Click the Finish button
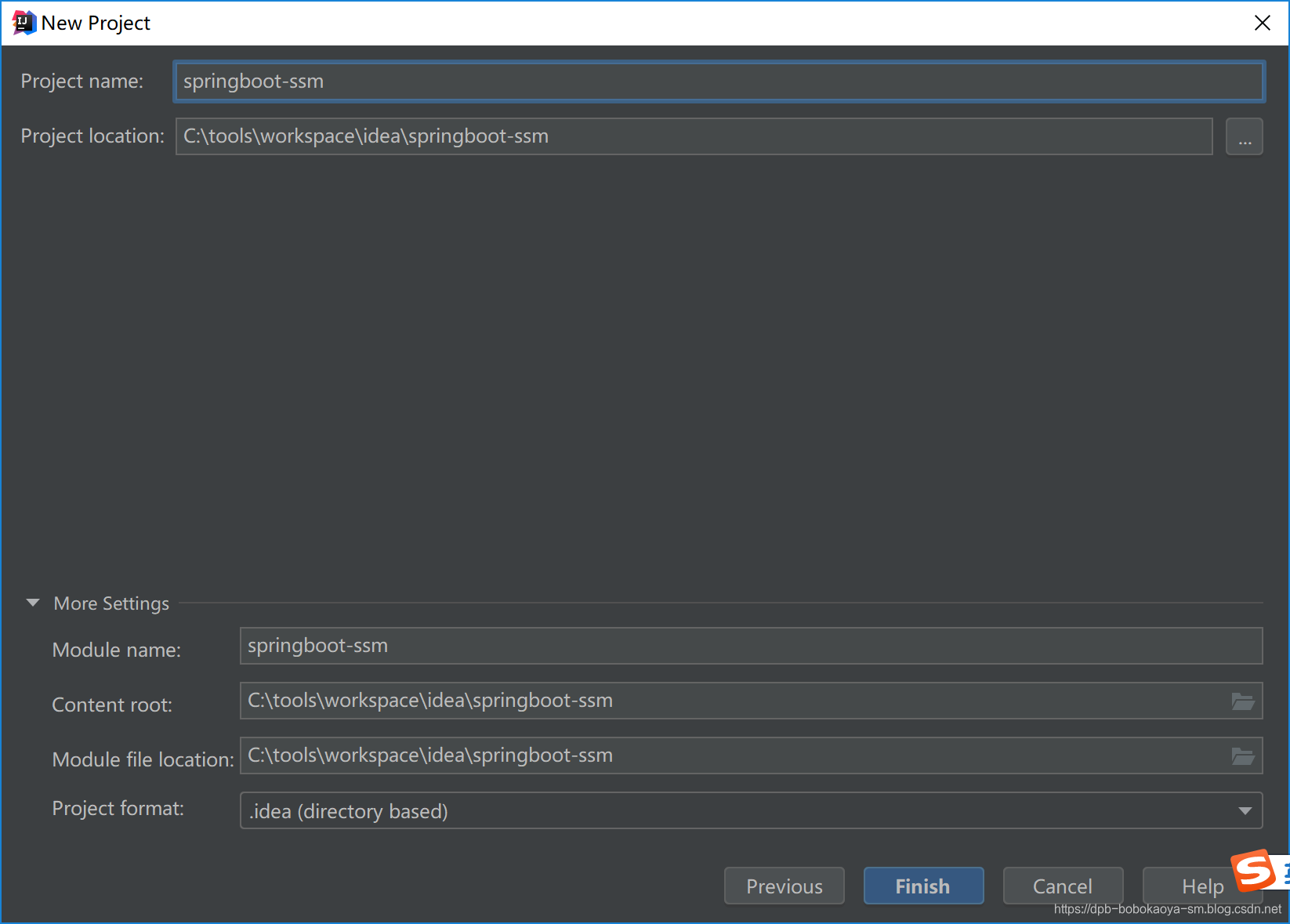 click(923, 886)
